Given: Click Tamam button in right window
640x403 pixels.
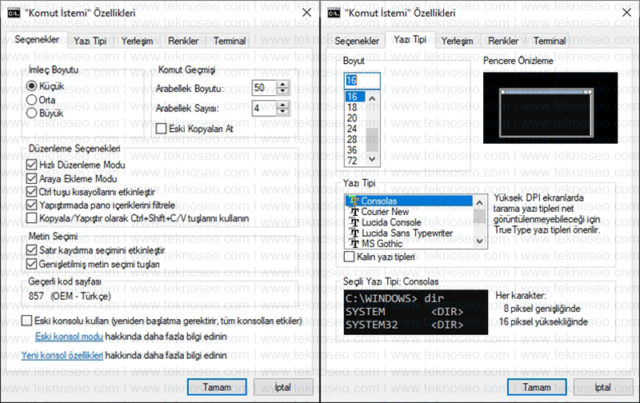Looking at the screenshot, I should pos(537,387).
